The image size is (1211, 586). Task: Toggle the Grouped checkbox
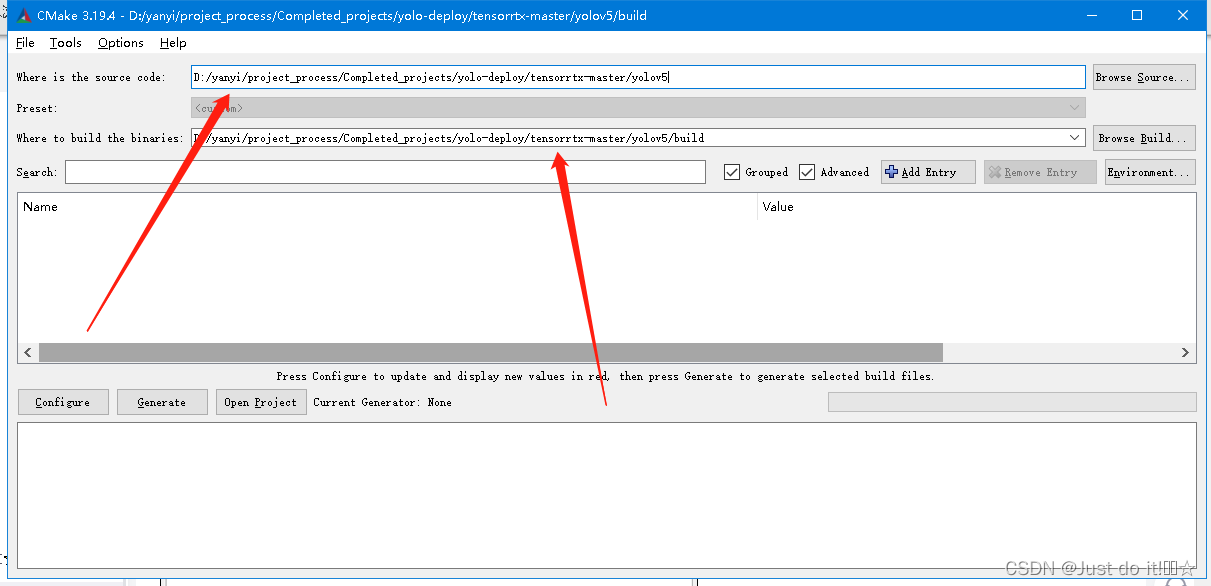coord(732,172)
